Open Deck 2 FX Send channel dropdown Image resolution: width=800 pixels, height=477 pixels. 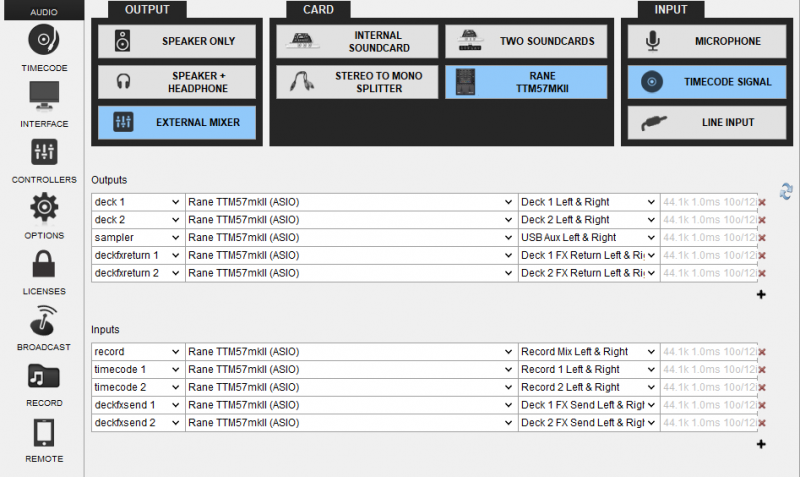click(x=589, y=423)
